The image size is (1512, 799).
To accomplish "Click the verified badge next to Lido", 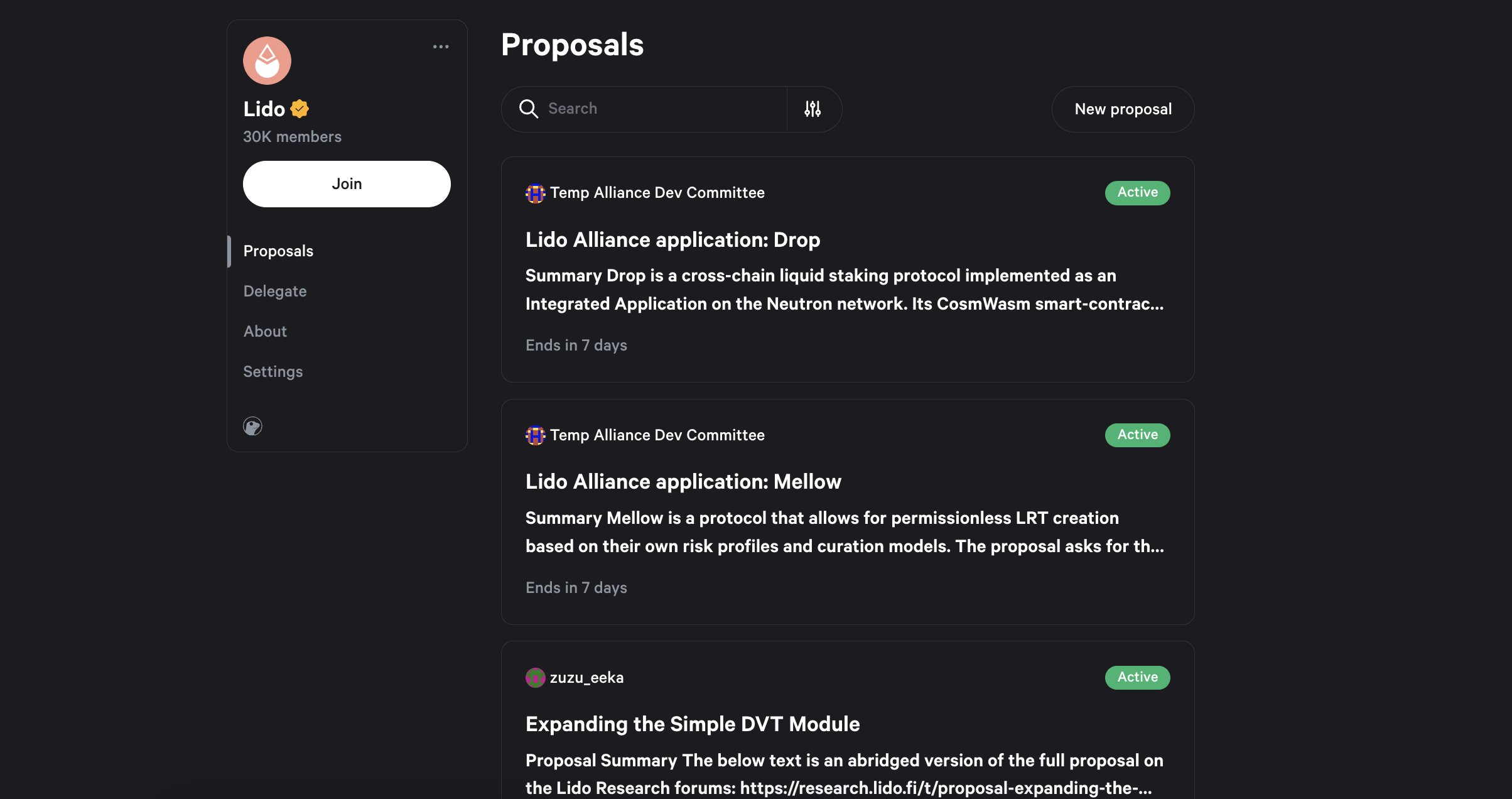I will (x=300, y=109).
